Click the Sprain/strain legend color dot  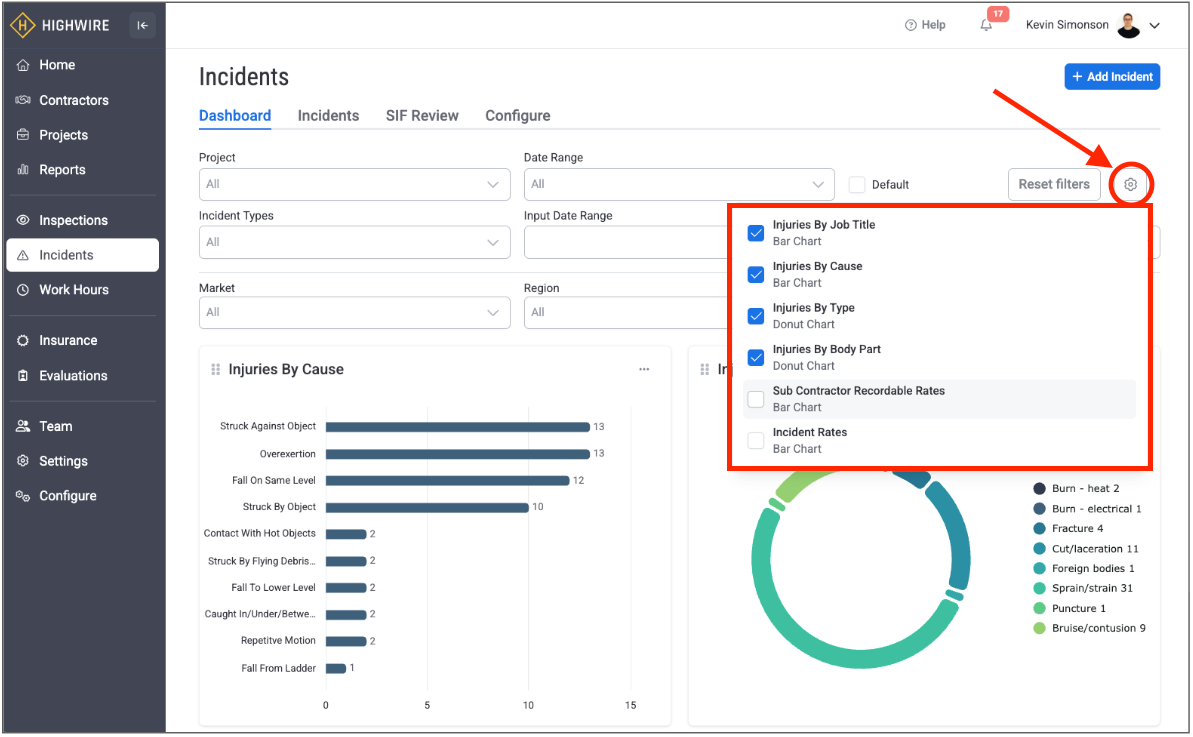tap(1039, 589)
